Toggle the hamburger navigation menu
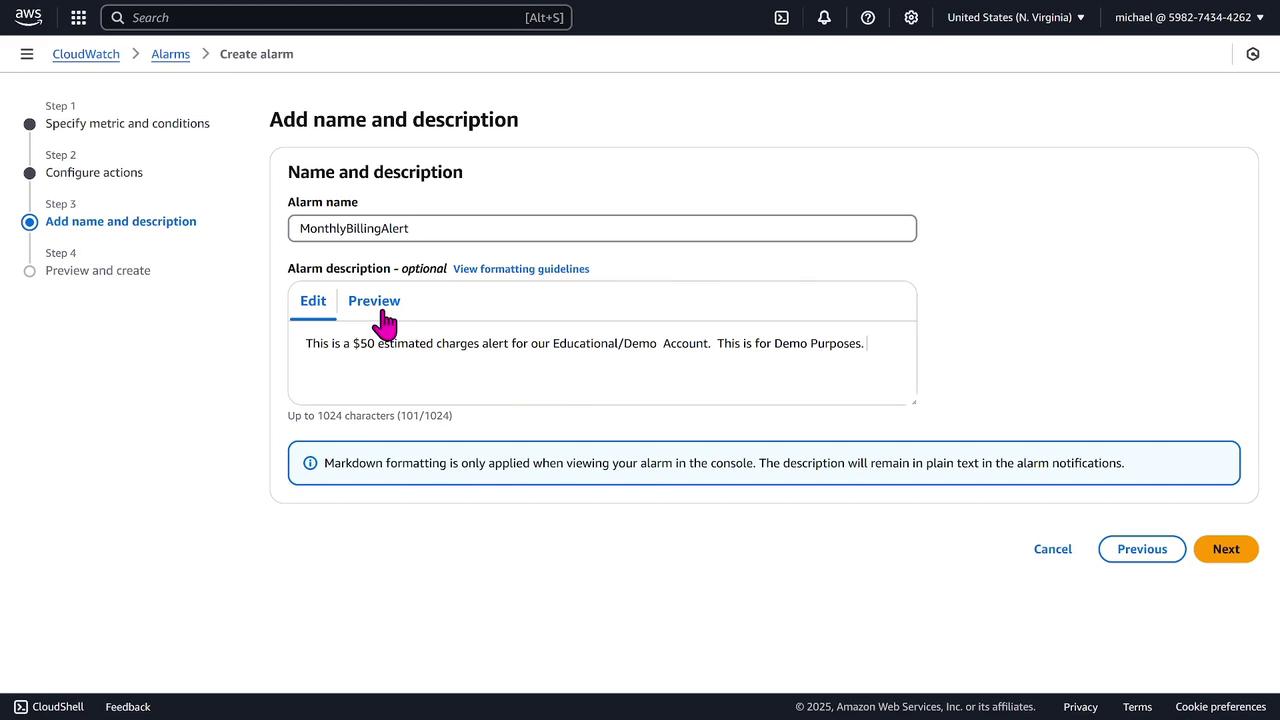 pos(27,54)
